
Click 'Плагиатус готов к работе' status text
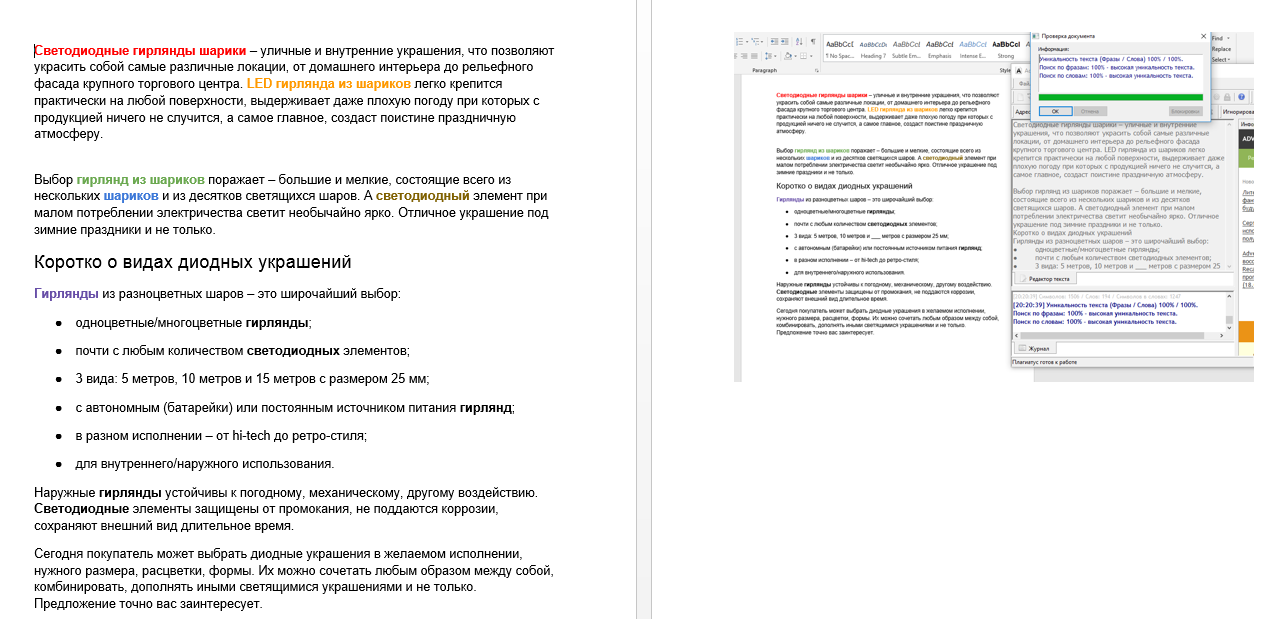tap(1045, 362)
